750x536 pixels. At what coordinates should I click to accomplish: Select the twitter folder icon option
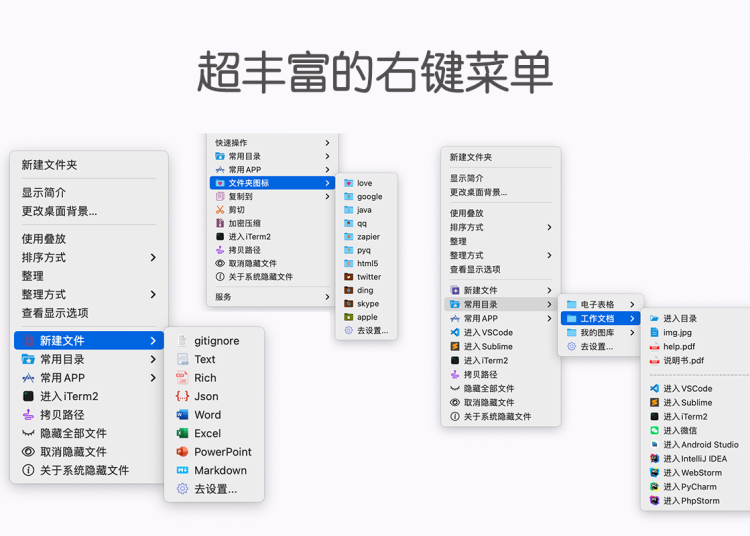point(349,277)
